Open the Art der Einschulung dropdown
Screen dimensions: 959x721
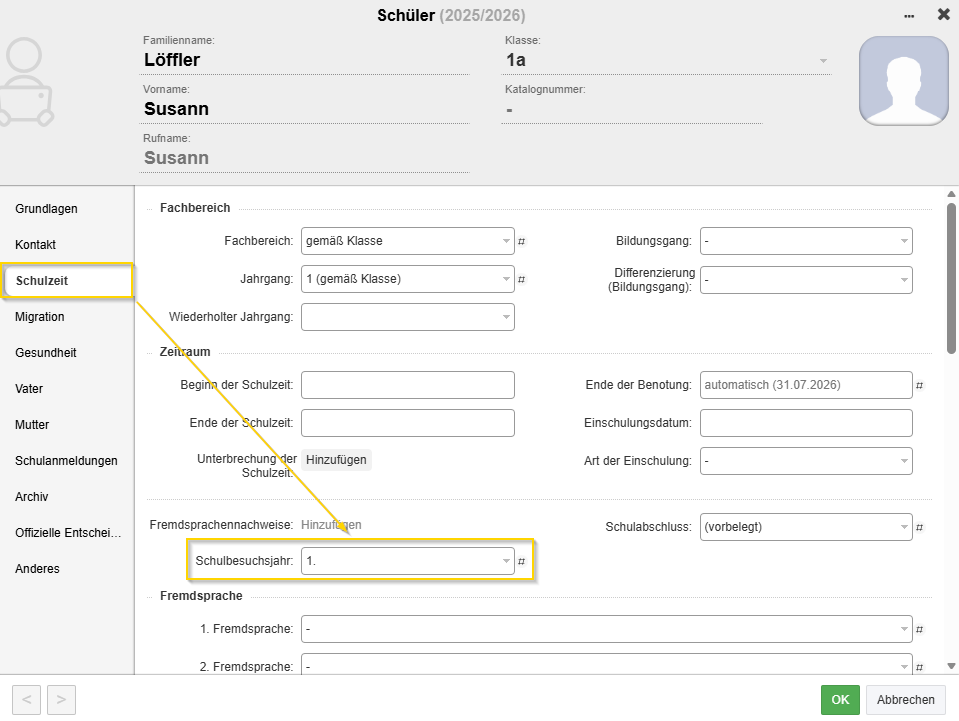tap(806, 461)
